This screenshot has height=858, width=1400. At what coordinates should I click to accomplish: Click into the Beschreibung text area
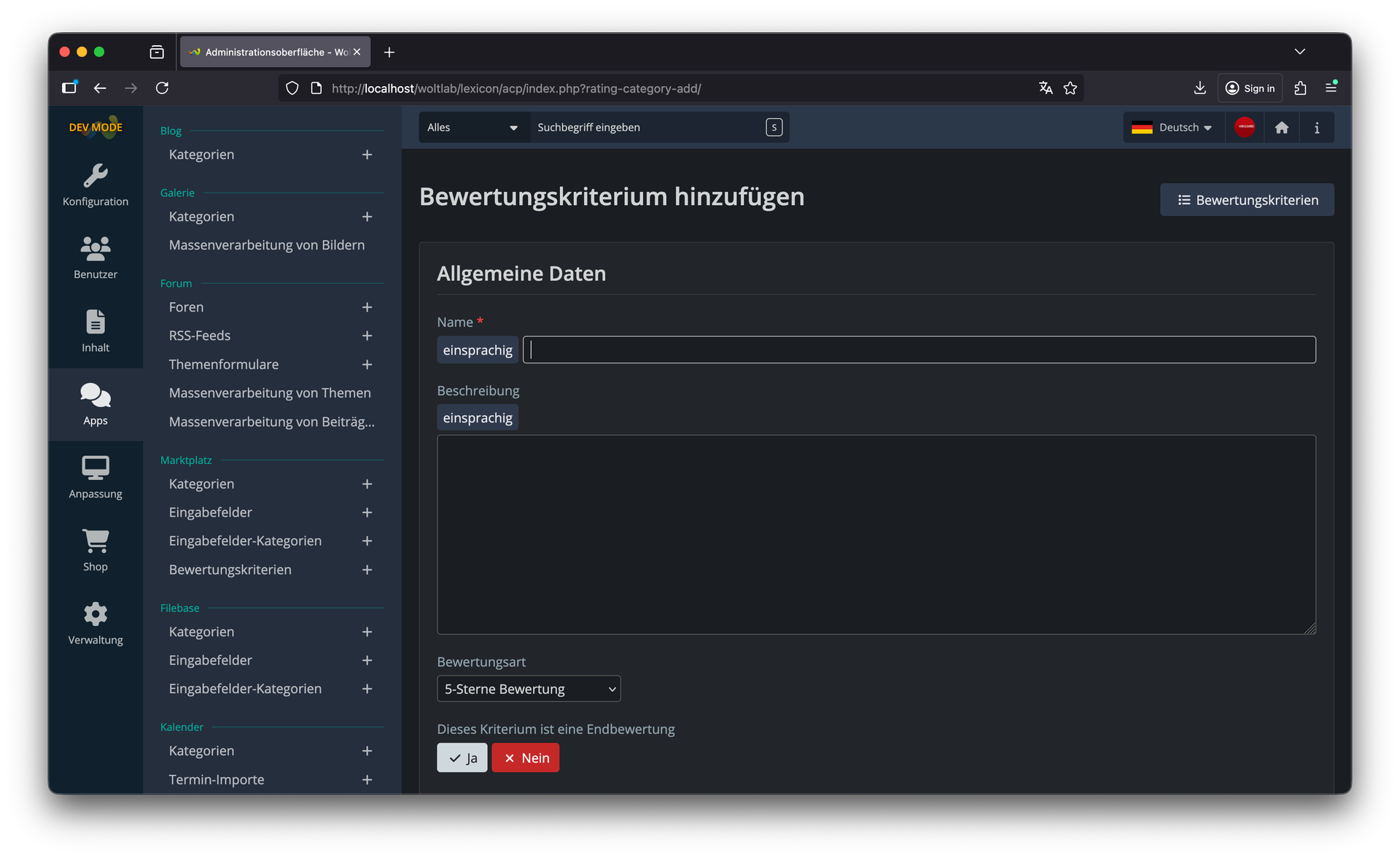(876, 534)
